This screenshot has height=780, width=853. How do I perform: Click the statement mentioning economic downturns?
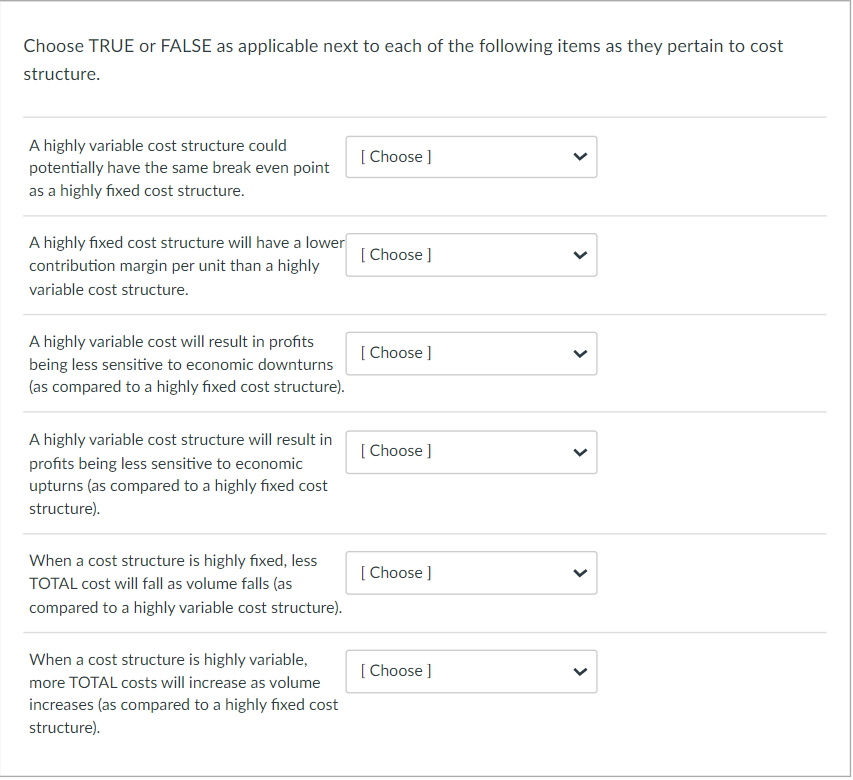pyautogui.click(x=186, y=364)
